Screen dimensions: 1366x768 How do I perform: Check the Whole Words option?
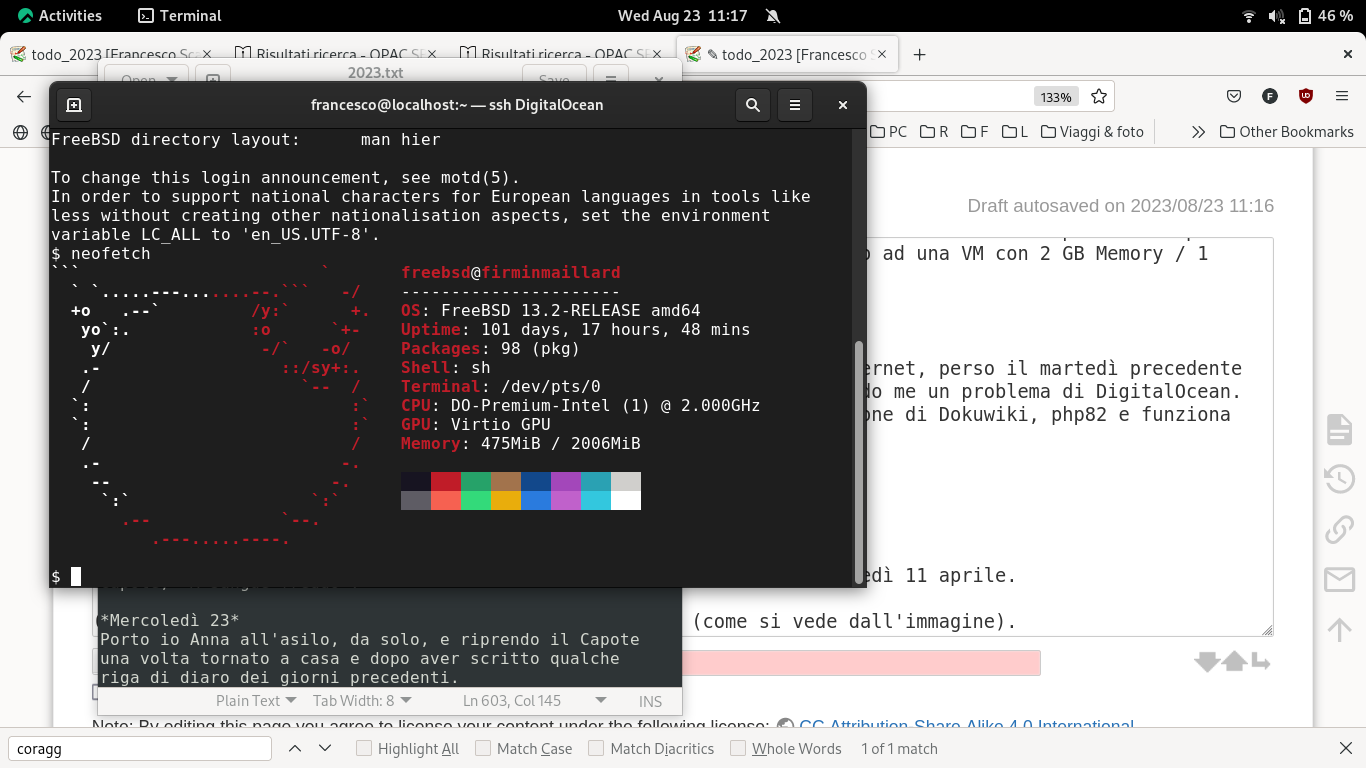point(738,749)
